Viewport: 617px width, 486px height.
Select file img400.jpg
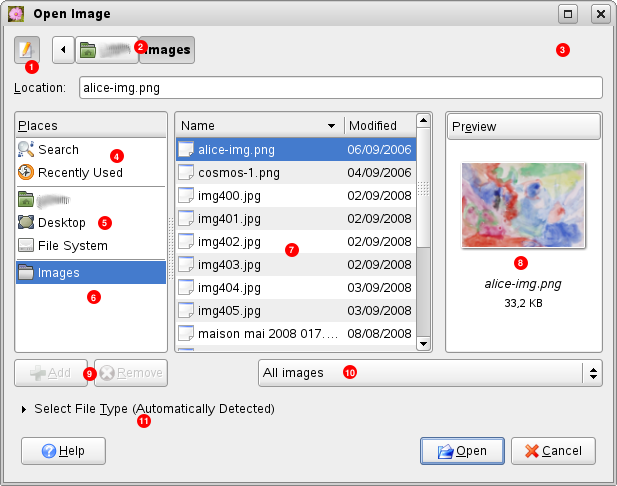coord(296,196)
